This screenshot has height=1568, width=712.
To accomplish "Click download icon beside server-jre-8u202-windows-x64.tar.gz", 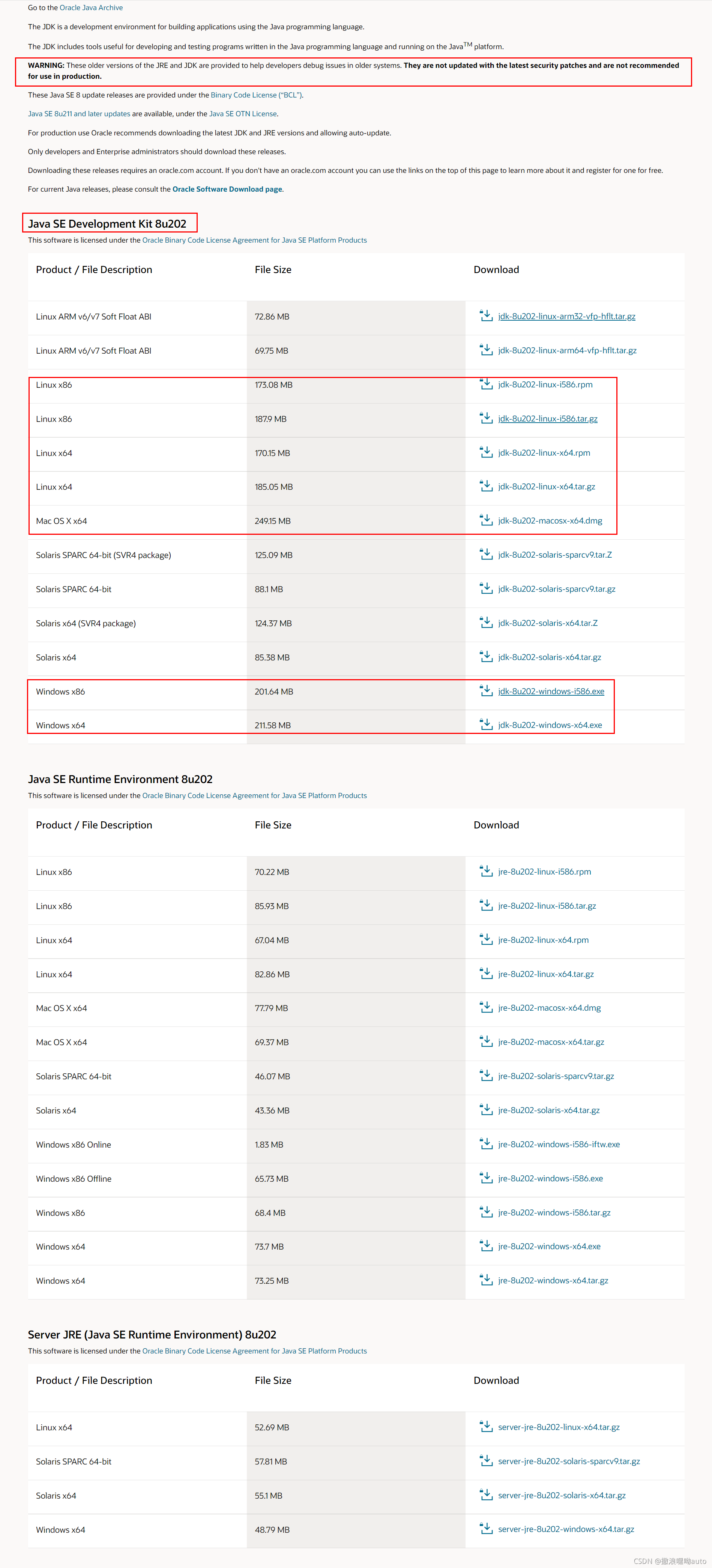I will click(487, 1529).
